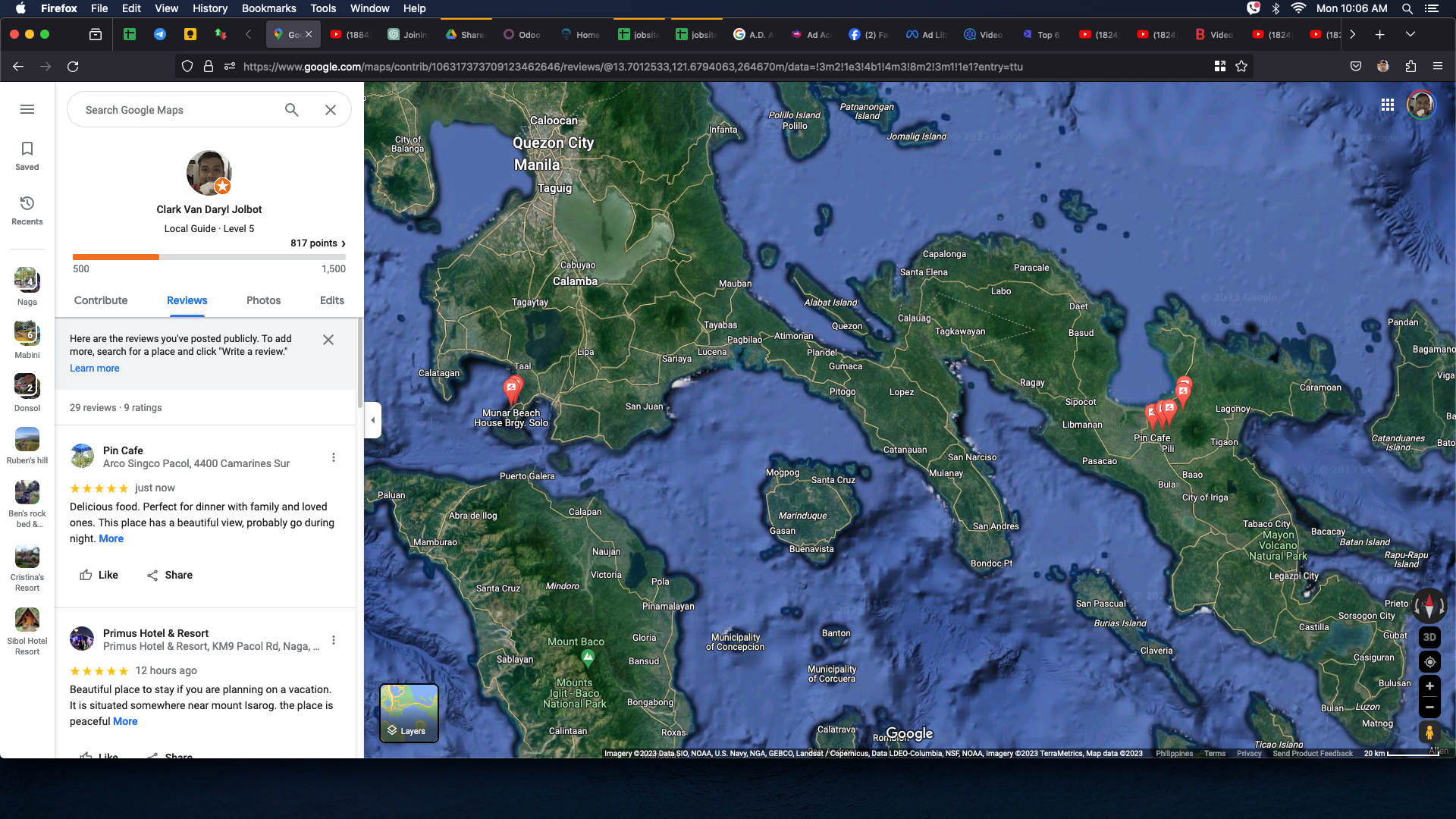1456x819 pixels.
Task: Open the Mount Baco park marker
Action: pos(588,657)
